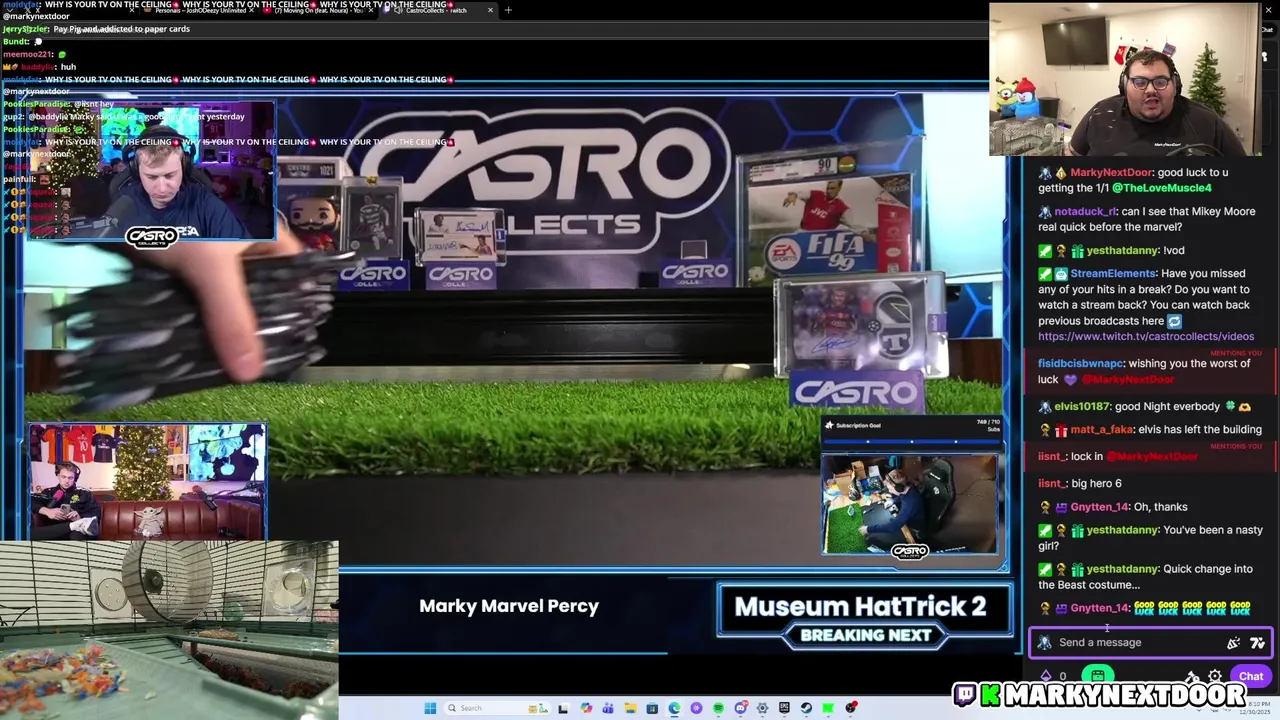Open a new browser tab with plus button

click(508, 10)
